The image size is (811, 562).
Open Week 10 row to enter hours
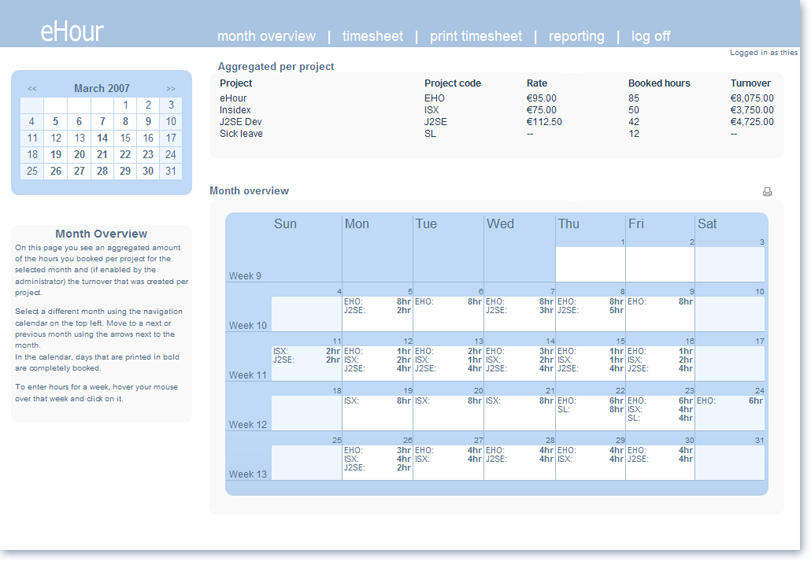pyautogui.click(x=495, y=309)
